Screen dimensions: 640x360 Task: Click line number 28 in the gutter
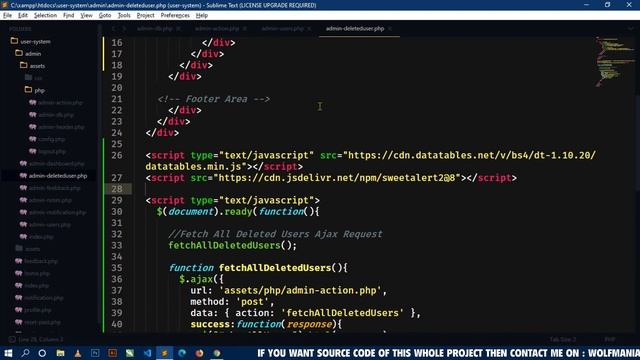pos(117,189)
